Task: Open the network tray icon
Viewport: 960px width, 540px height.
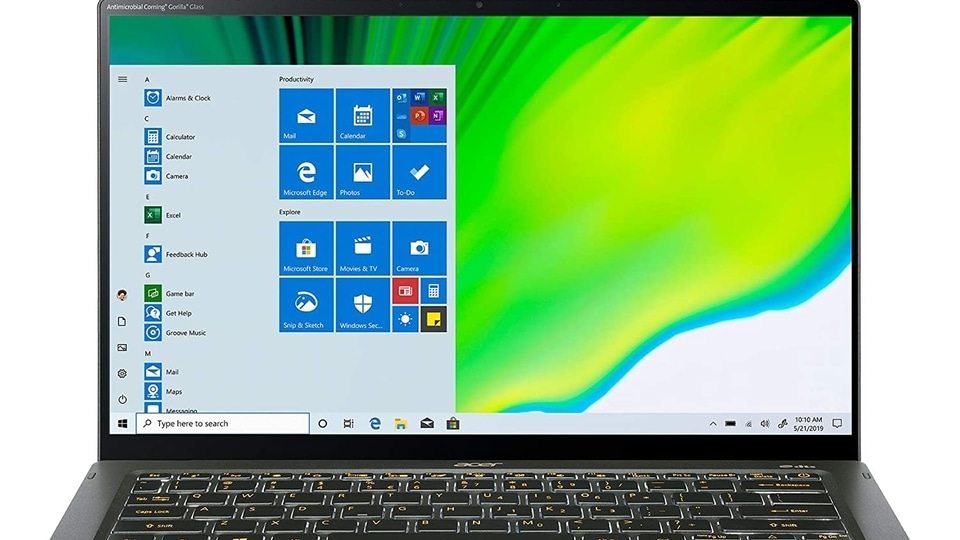Action: pyautogui.click(x=748, y=424)
